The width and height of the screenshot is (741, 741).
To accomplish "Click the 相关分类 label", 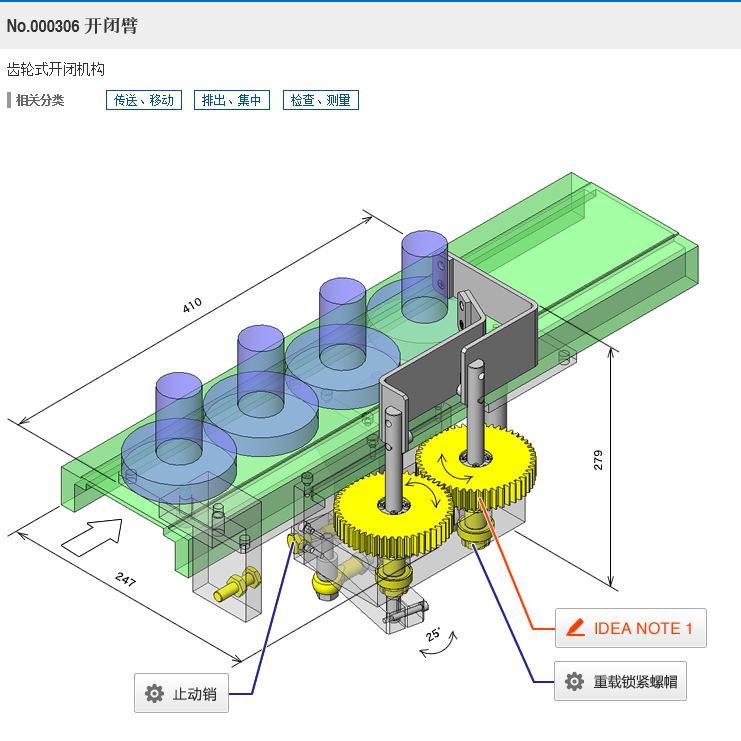I will click(40, 100).
